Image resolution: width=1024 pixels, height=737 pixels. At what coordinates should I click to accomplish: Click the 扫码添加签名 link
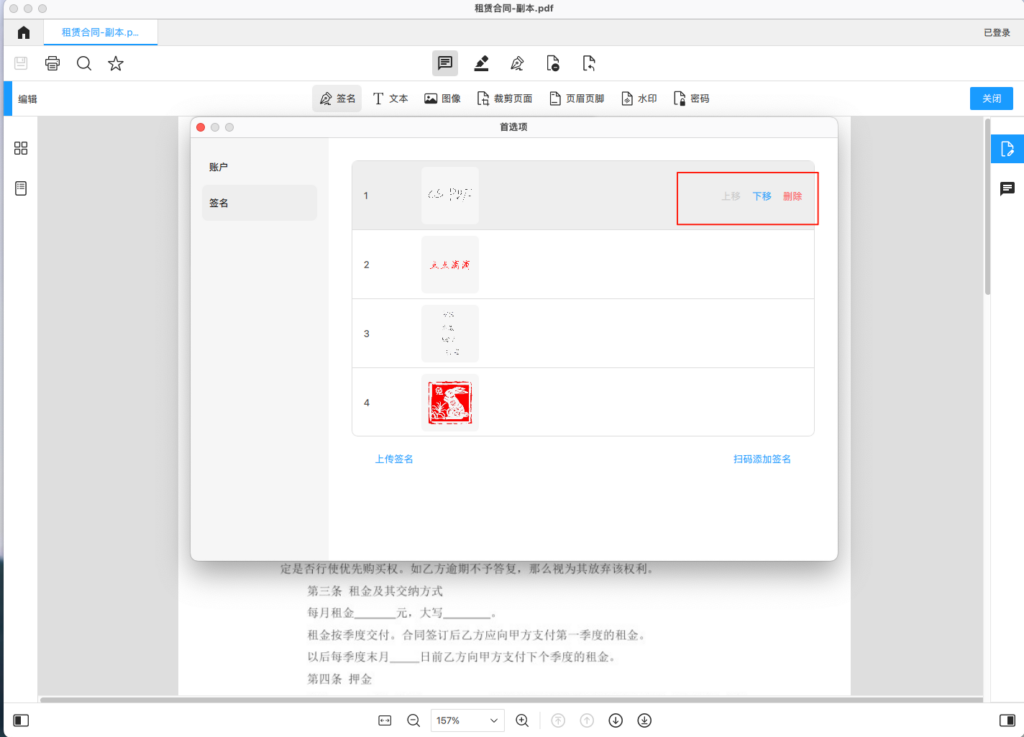point(762,459)
